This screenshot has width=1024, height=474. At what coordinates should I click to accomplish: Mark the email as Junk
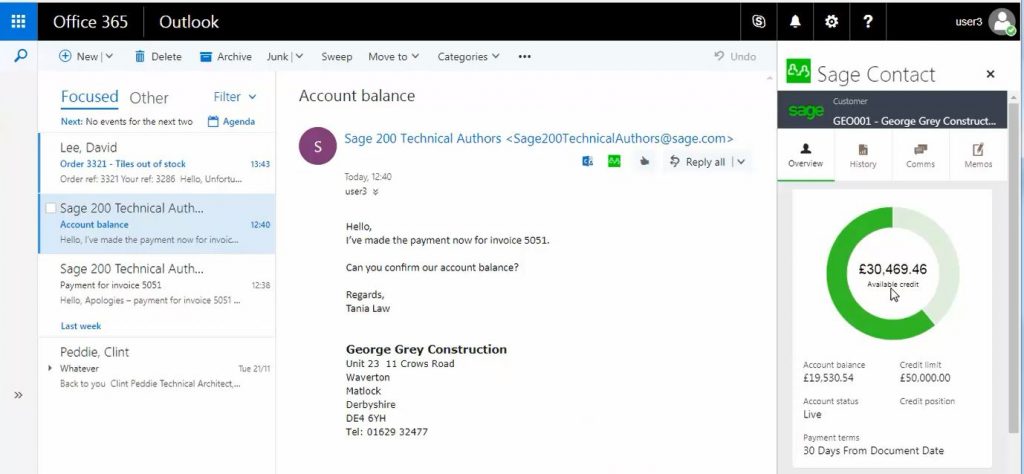(x=277, y=57)
